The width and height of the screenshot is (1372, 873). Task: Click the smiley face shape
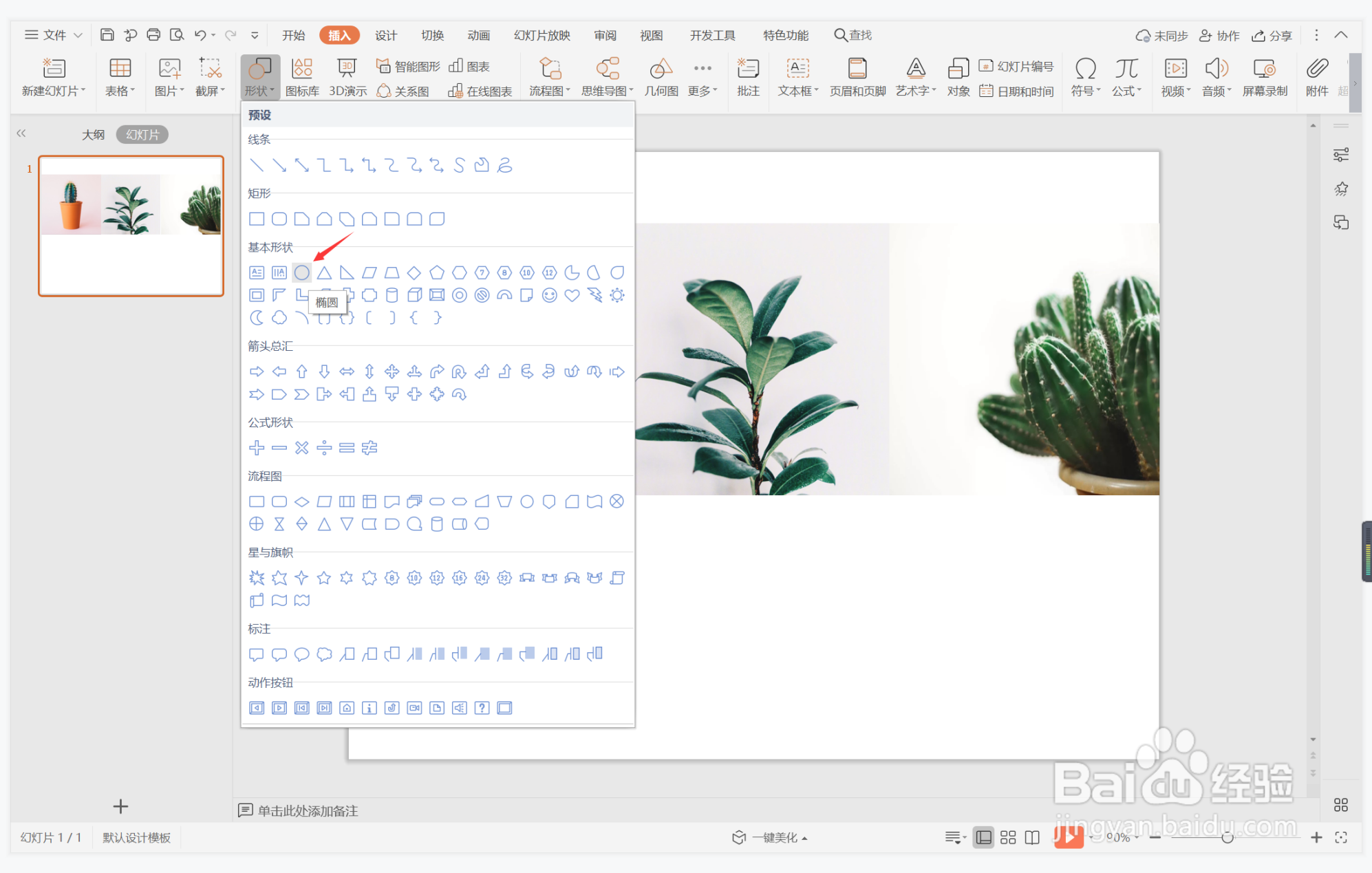(x=549, y=296)
